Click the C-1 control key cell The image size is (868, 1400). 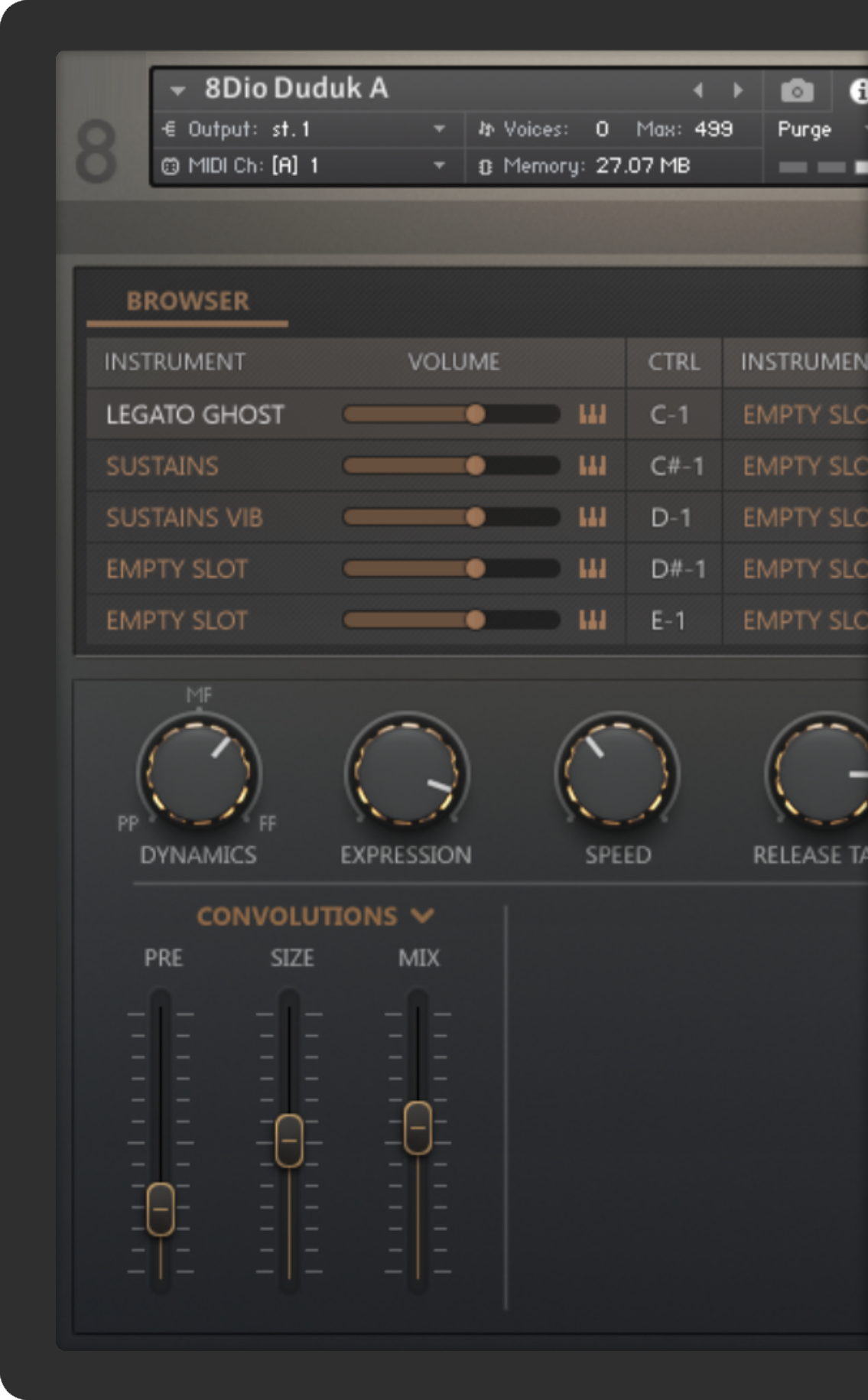pyautogui.click(x=673, y=415)
